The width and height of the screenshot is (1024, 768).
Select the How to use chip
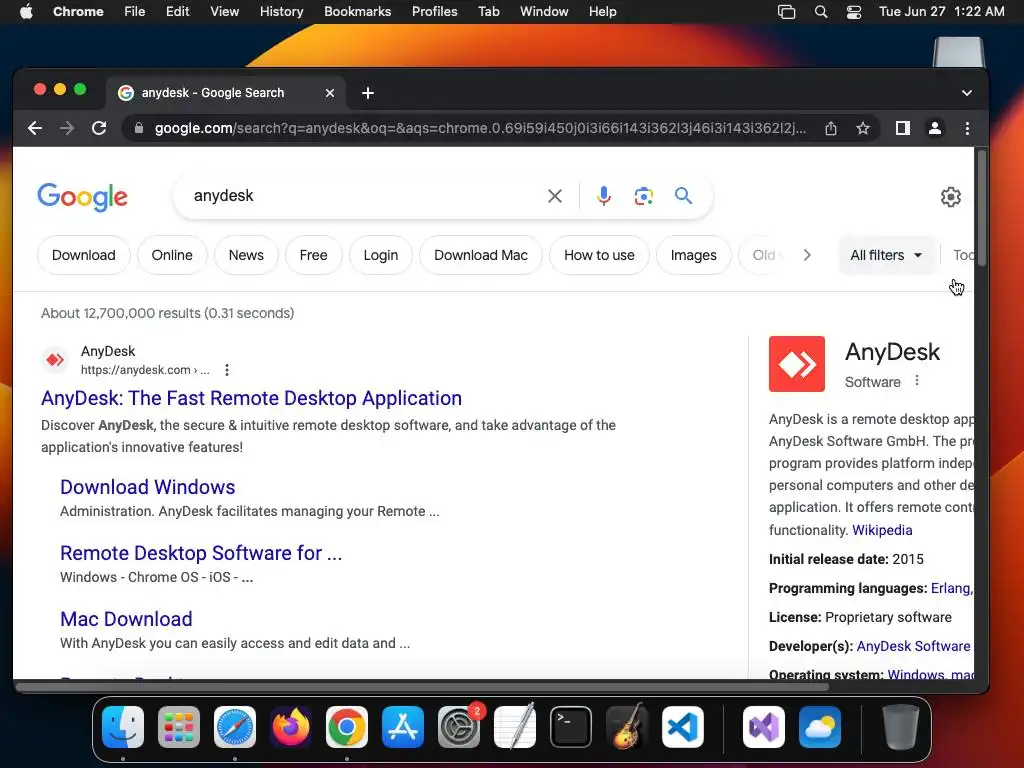(599, 255)
